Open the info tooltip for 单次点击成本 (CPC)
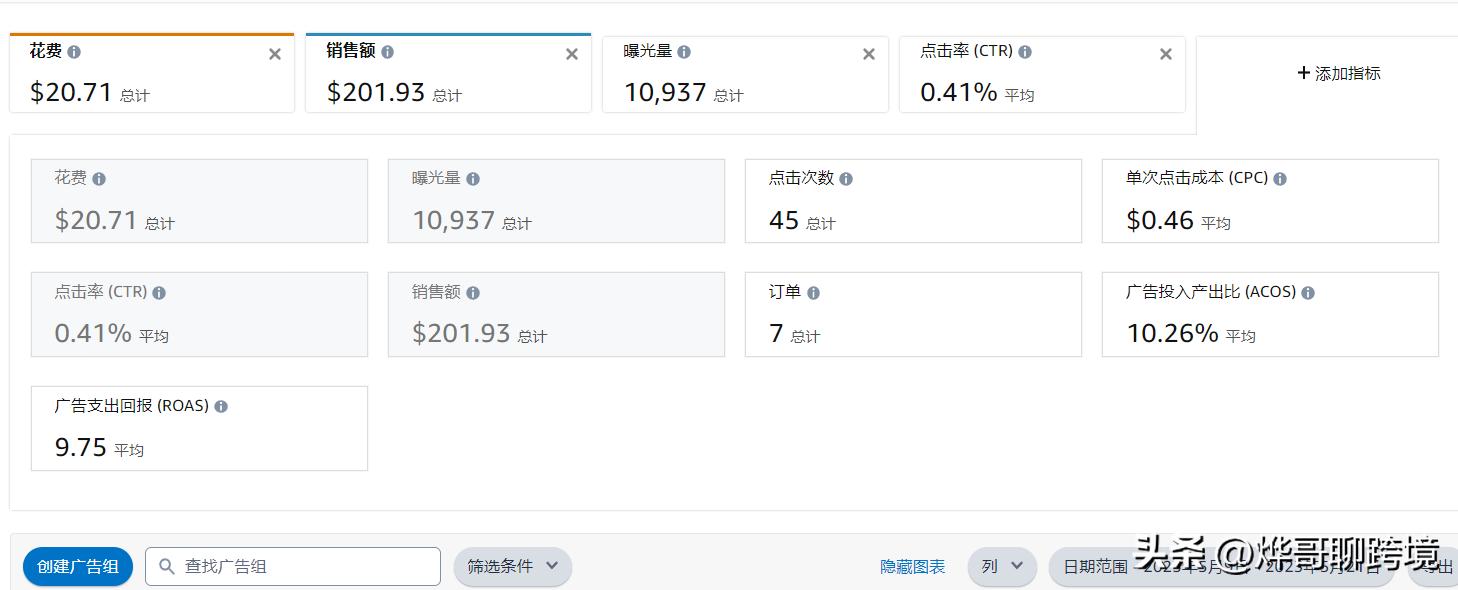The image size is (1458, 590). [1280, 178]
